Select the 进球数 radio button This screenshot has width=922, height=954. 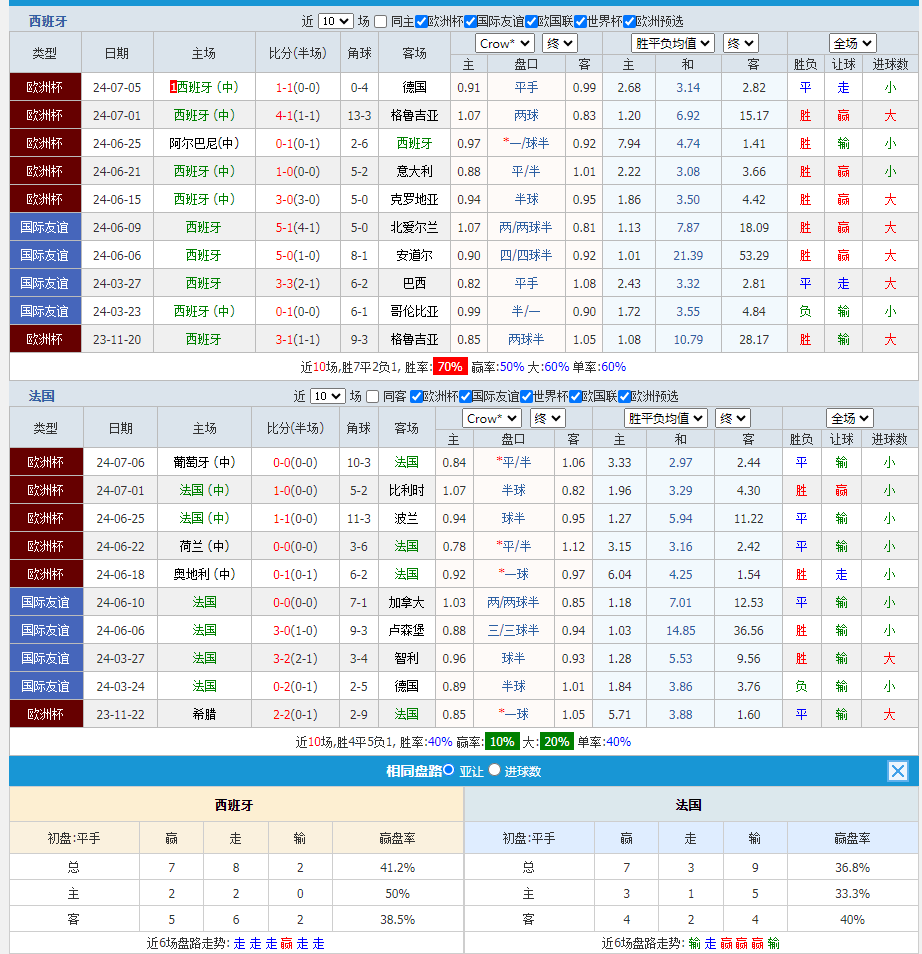click(494, 770)
